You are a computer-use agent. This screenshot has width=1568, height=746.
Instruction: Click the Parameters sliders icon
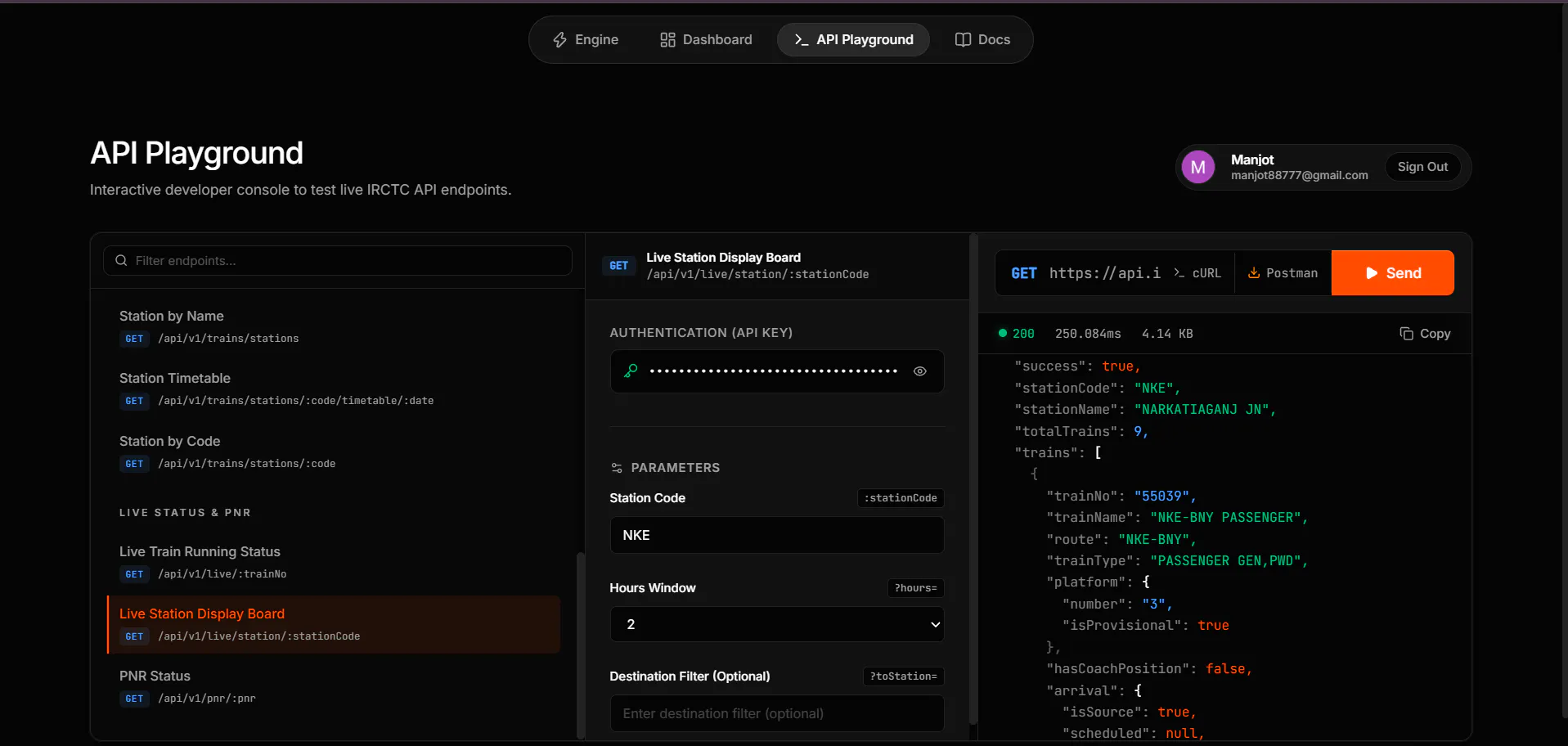(617, 468)
